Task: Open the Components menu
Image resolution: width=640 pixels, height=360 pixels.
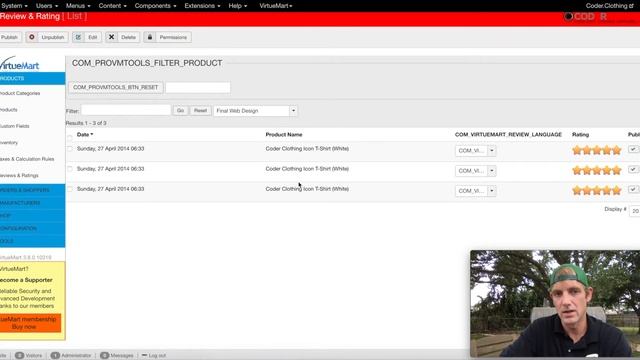Action: click(x=156, y=6)
